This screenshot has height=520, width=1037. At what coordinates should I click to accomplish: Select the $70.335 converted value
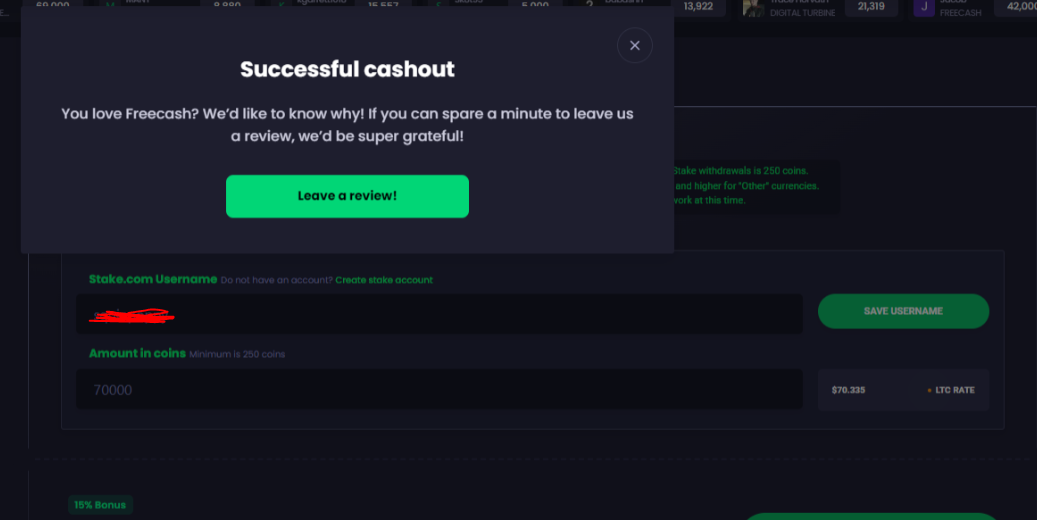tap(850, 390)
